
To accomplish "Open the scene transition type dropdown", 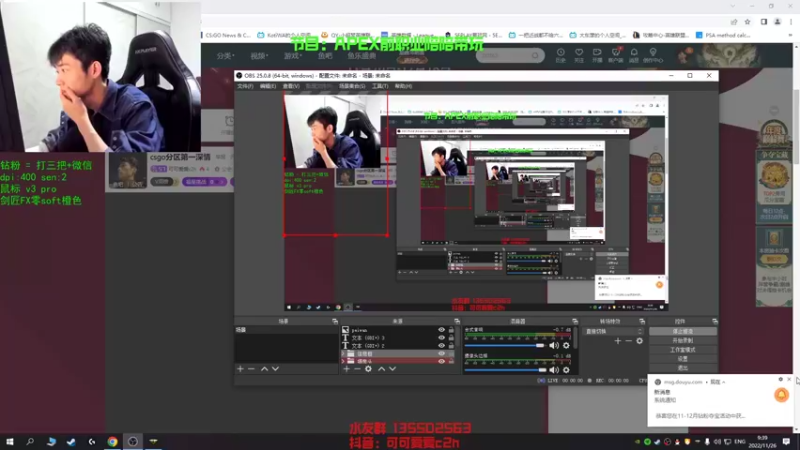I will [614, 331].
